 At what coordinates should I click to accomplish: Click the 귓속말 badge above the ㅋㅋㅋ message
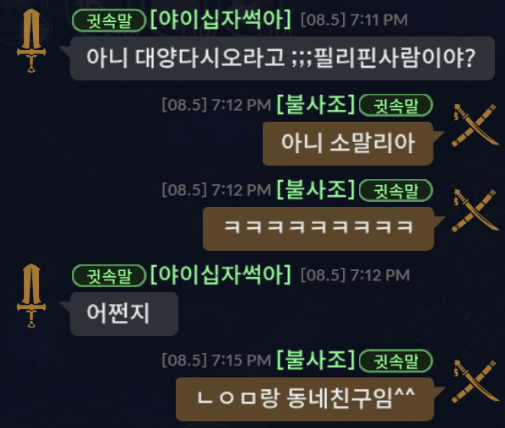(x=396, y=191)
